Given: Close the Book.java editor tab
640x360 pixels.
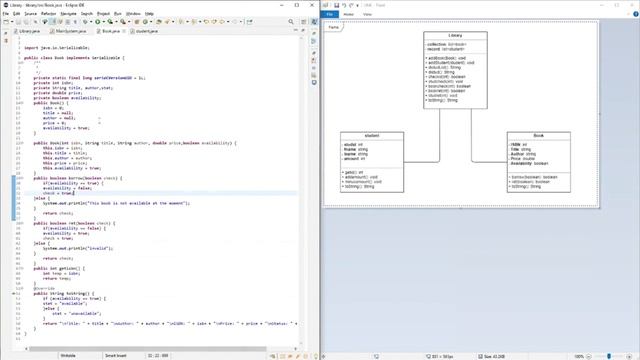Looking at the screenshot, I should (x=124, y=31).
